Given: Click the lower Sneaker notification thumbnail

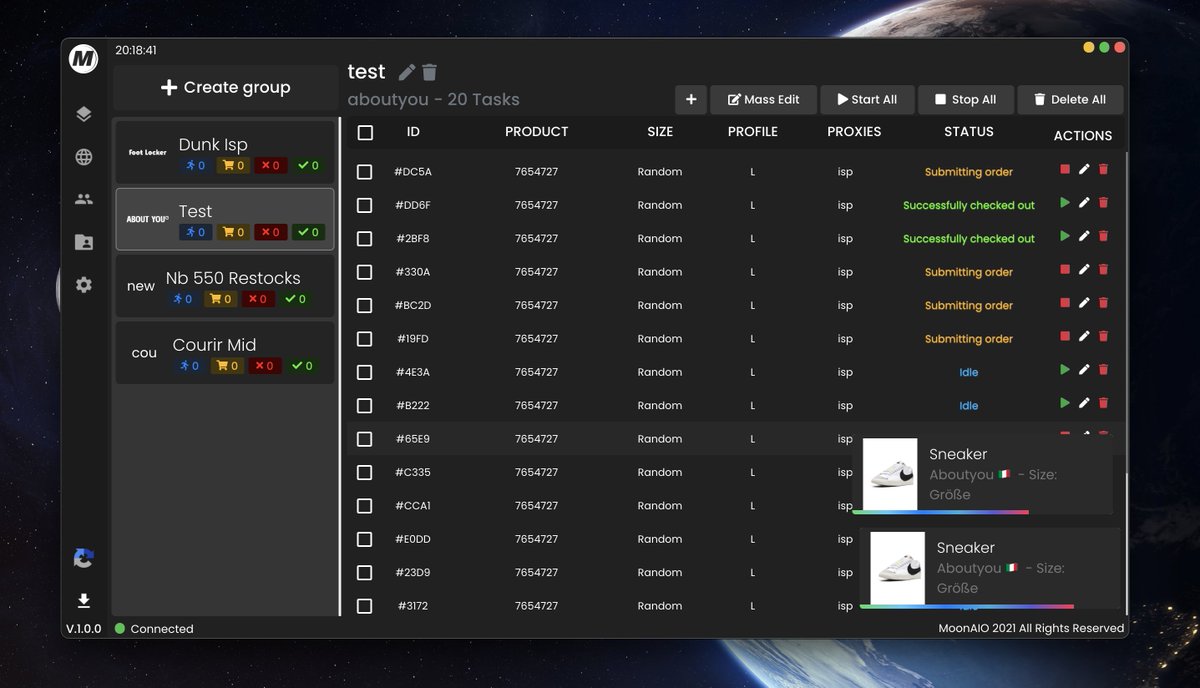Looking at the screenshot, I should pos(898,568).
